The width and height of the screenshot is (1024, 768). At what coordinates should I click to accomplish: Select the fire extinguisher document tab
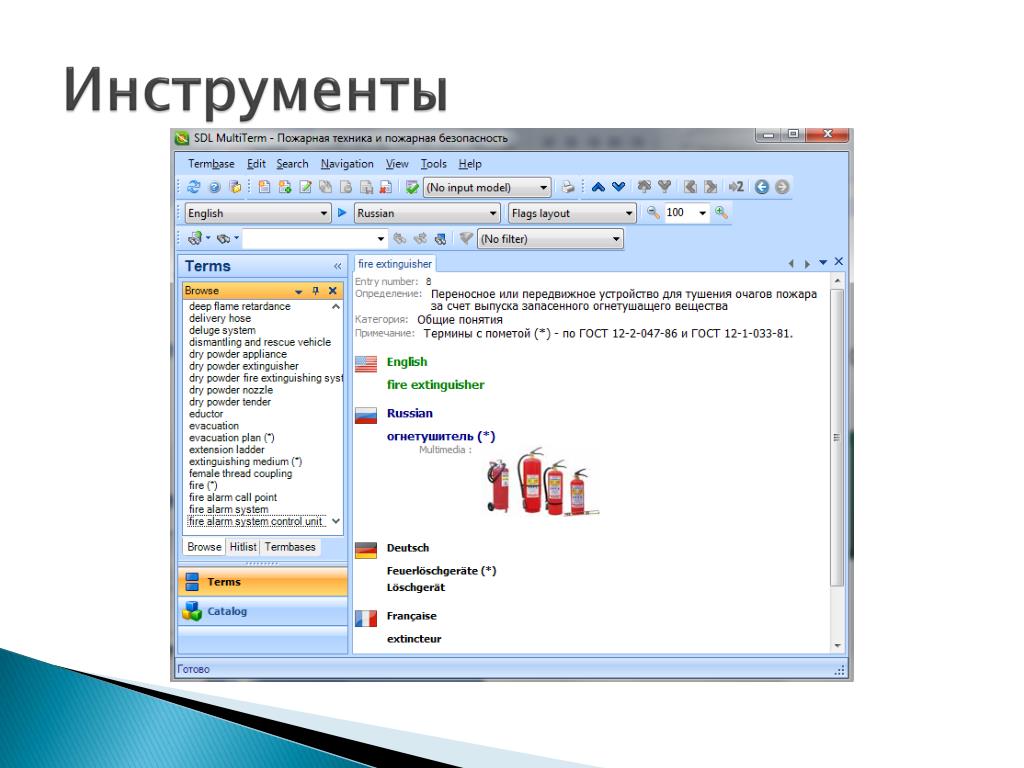tap(394, 264)
